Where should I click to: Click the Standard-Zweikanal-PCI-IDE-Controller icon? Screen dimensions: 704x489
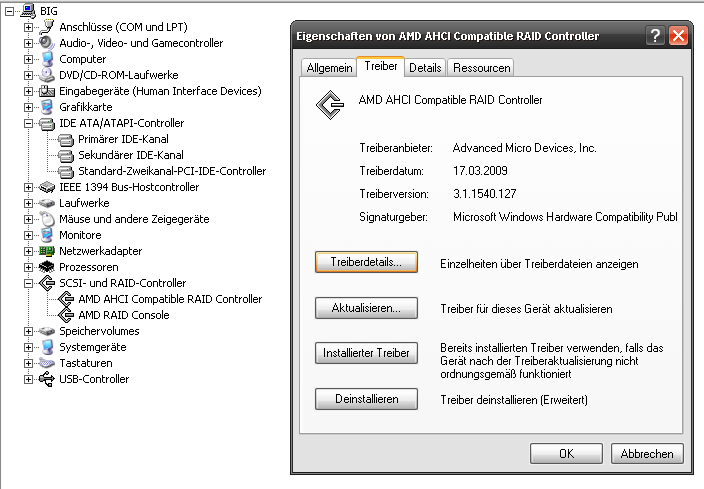point(66,172)
